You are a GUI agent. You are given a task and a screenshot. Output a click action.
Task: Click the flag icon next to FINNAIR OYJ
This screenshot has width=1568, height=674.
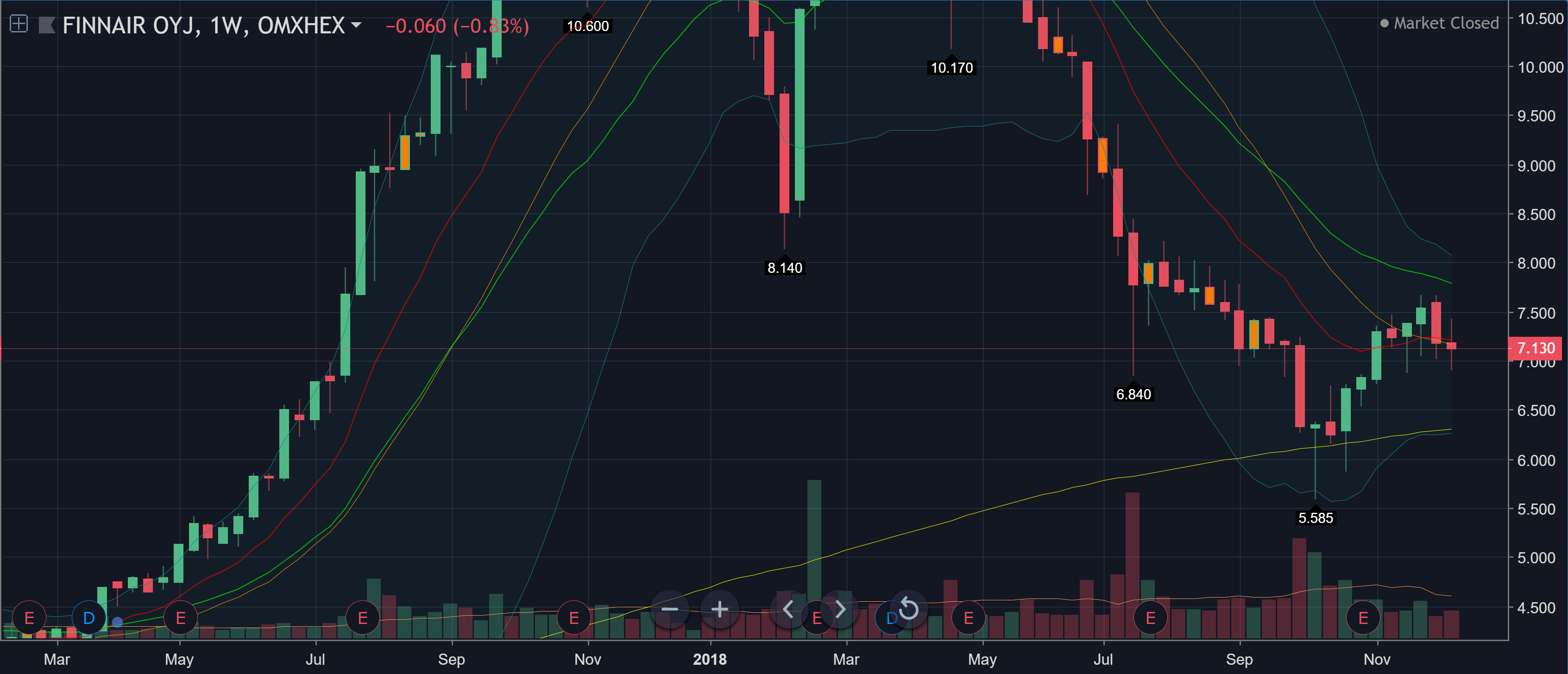(x=47, y=25)
